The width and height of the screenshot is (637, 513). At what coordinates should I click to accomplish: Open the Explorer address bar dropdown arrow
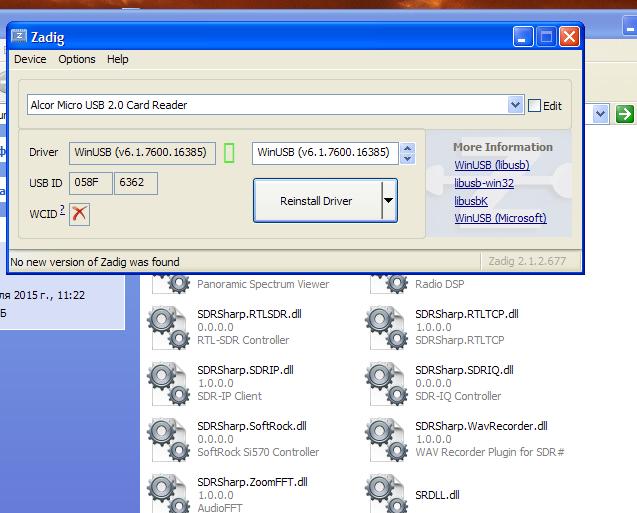coord(600,114)
